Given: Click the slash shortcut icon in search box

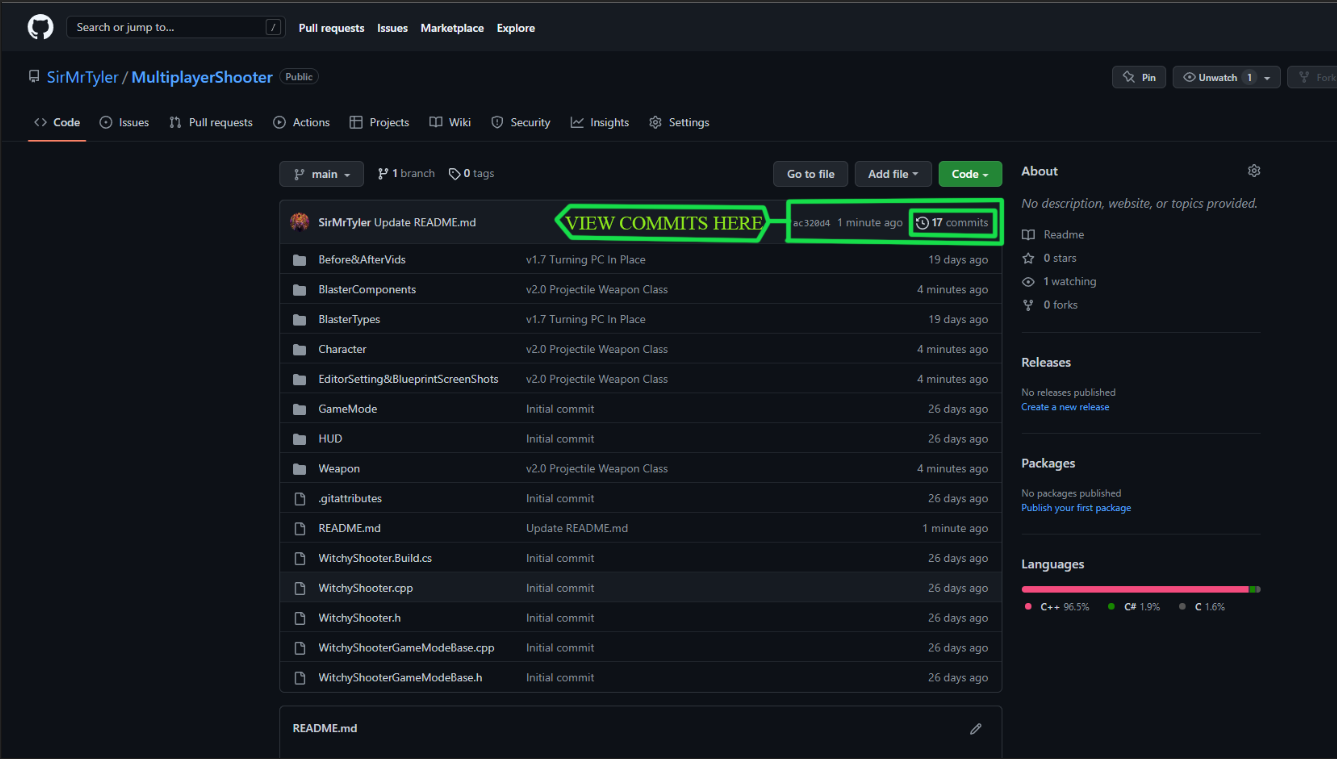Looking at the screenshot, I should pos(274,28).
